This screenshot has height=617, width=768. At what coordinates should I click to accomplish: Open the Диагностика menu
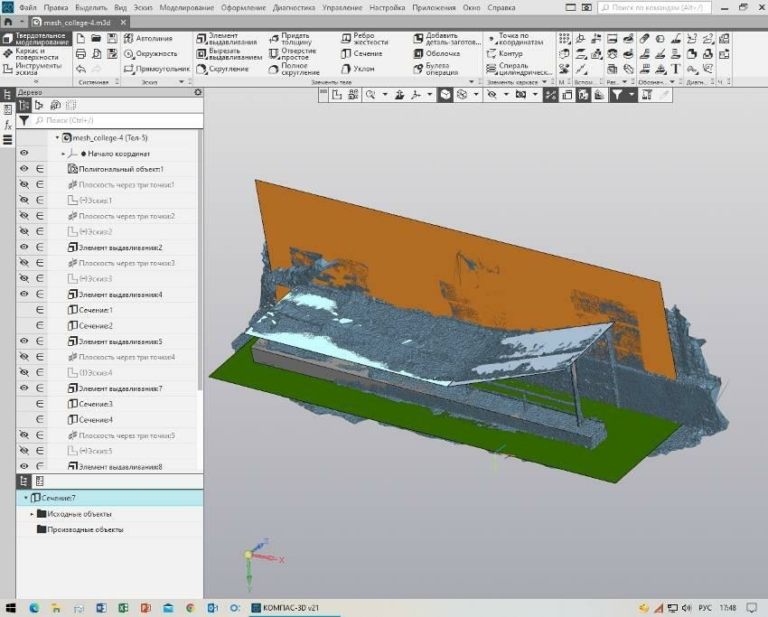pos(294,7)
